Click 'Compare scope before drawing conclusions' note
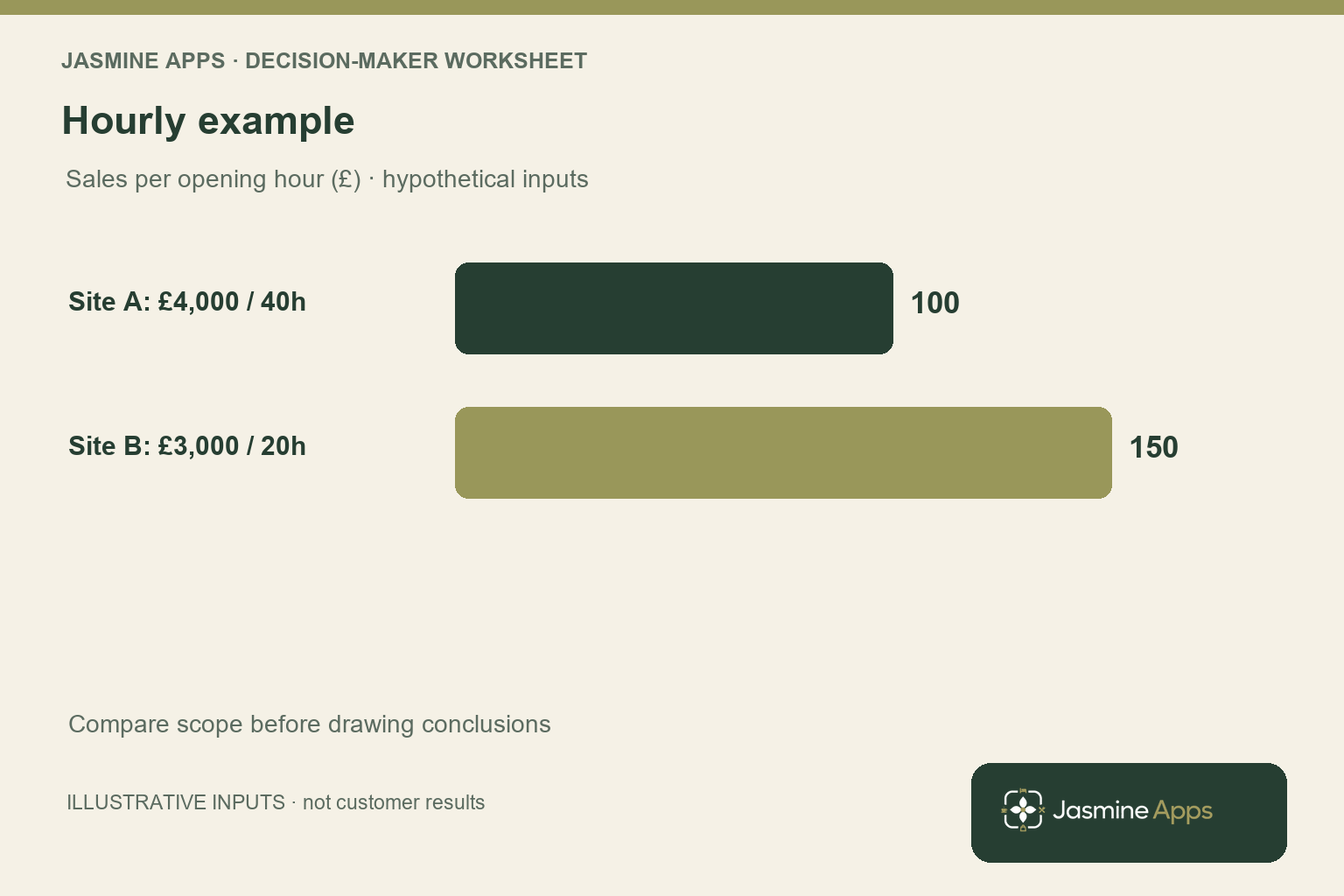The width and height of the screenshot is (1344, 896). click(x=310, y=724)
